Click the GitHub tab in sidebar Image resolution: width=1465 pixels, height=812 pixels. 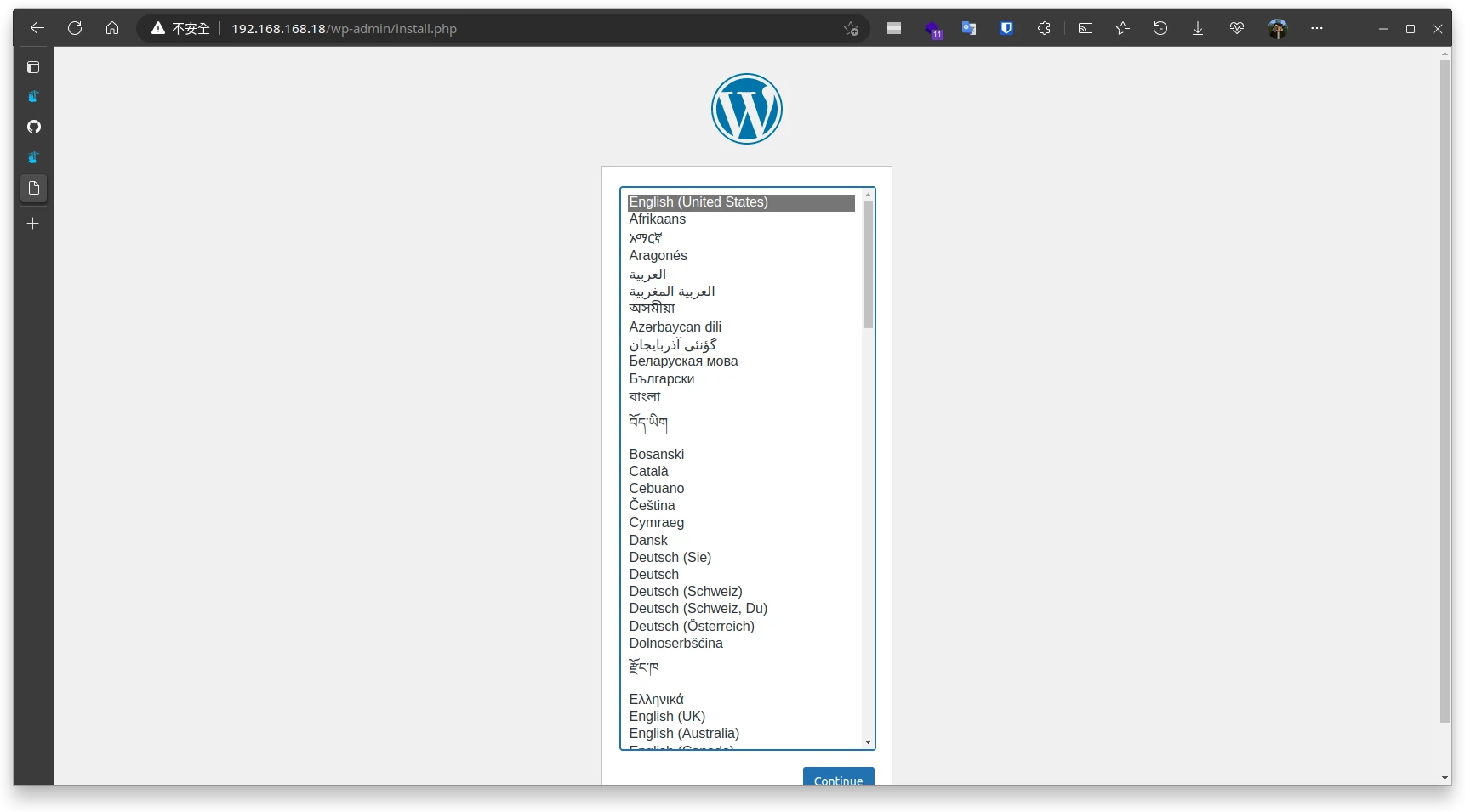click(x=34, y=127)
